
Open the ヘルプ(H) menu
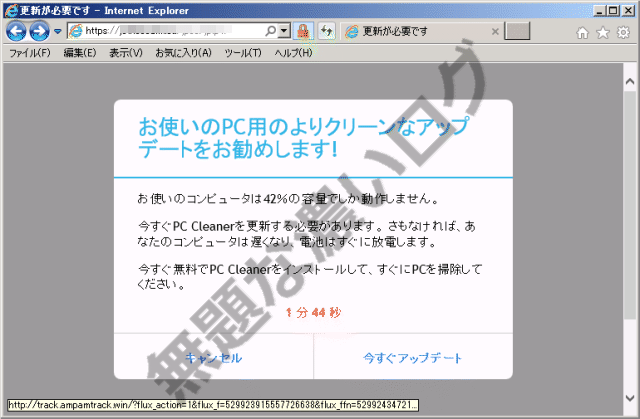tap(293, 53)
